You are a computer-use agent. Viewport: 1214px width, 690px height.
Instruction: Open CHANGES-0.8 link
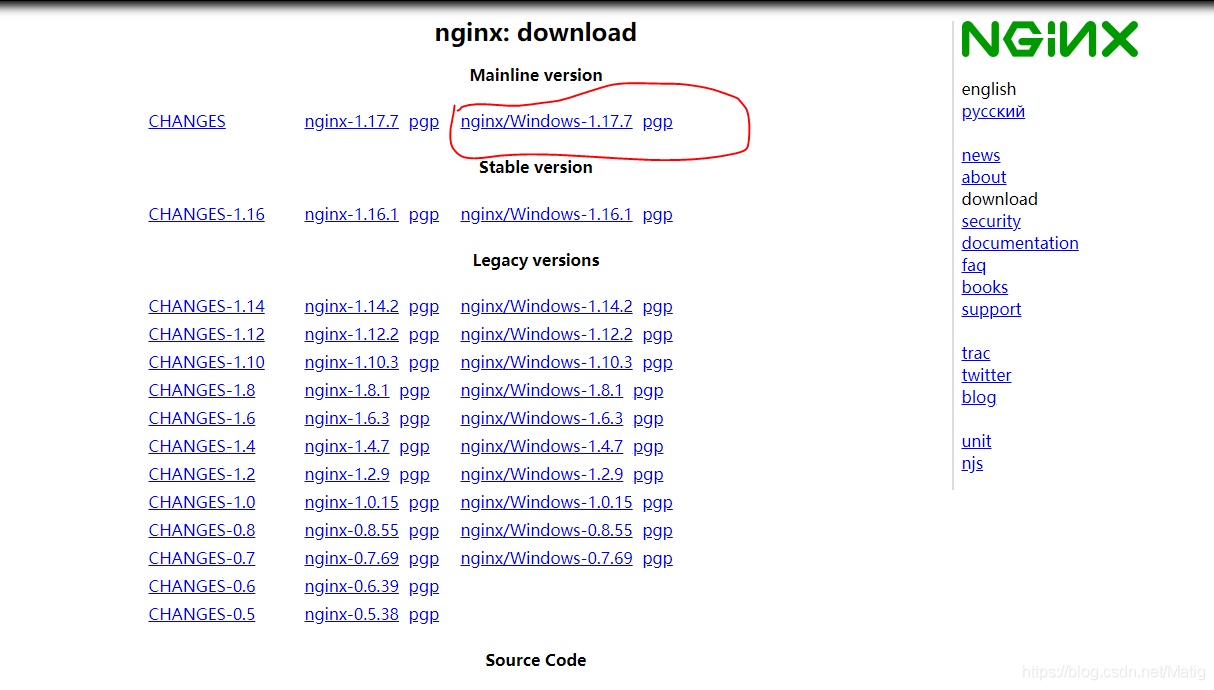[201, 530]
